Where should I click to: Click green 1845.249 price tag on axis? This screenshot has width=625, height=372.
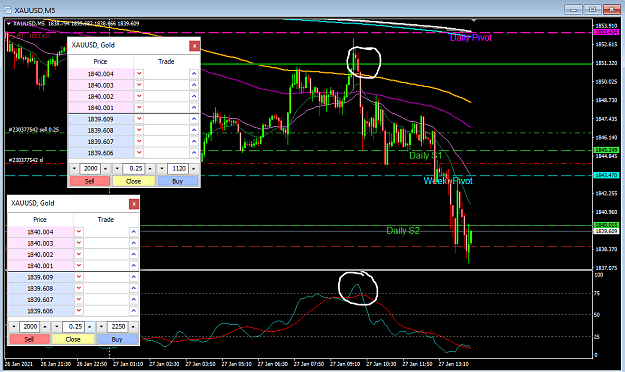(606, 150)
